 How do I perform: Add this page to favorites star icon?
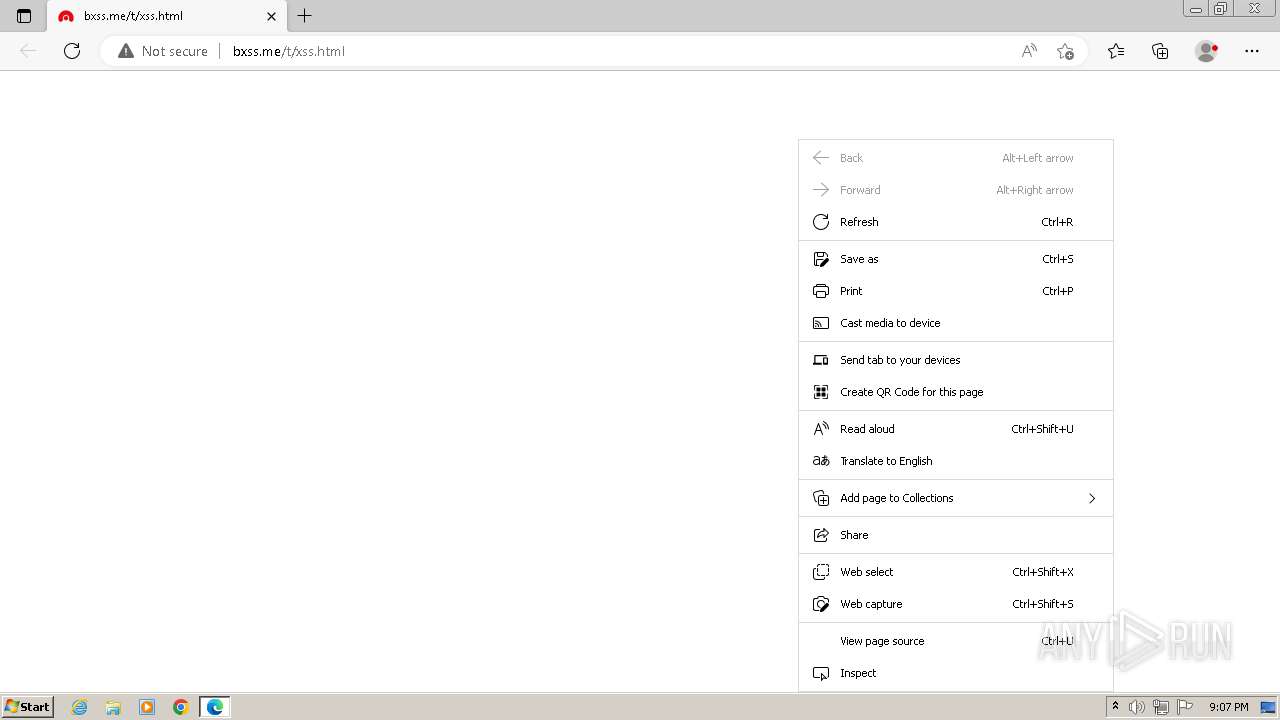coord(1065,51)
